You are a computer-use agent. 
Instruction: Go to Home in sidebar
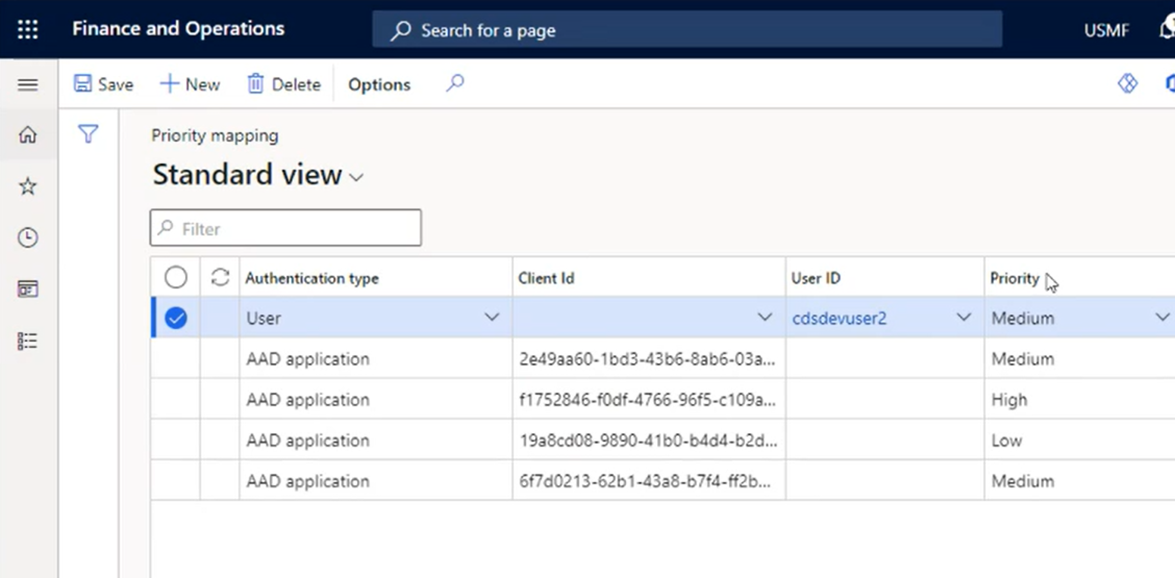point(28,135)
